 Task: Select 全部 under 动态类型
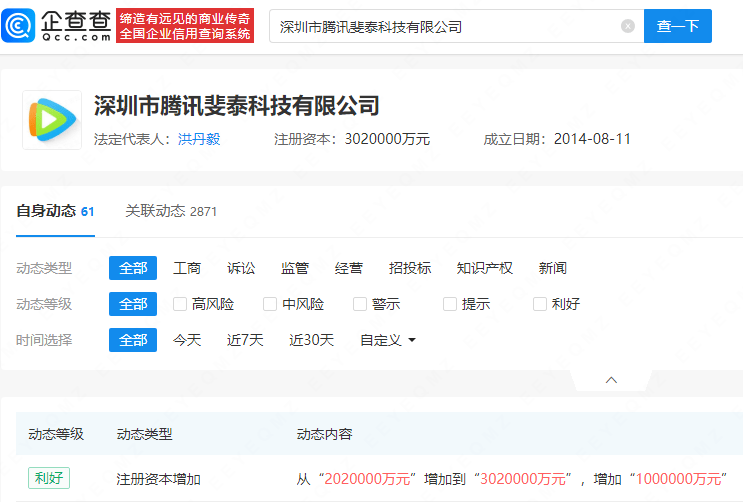[x=133, y=268]
